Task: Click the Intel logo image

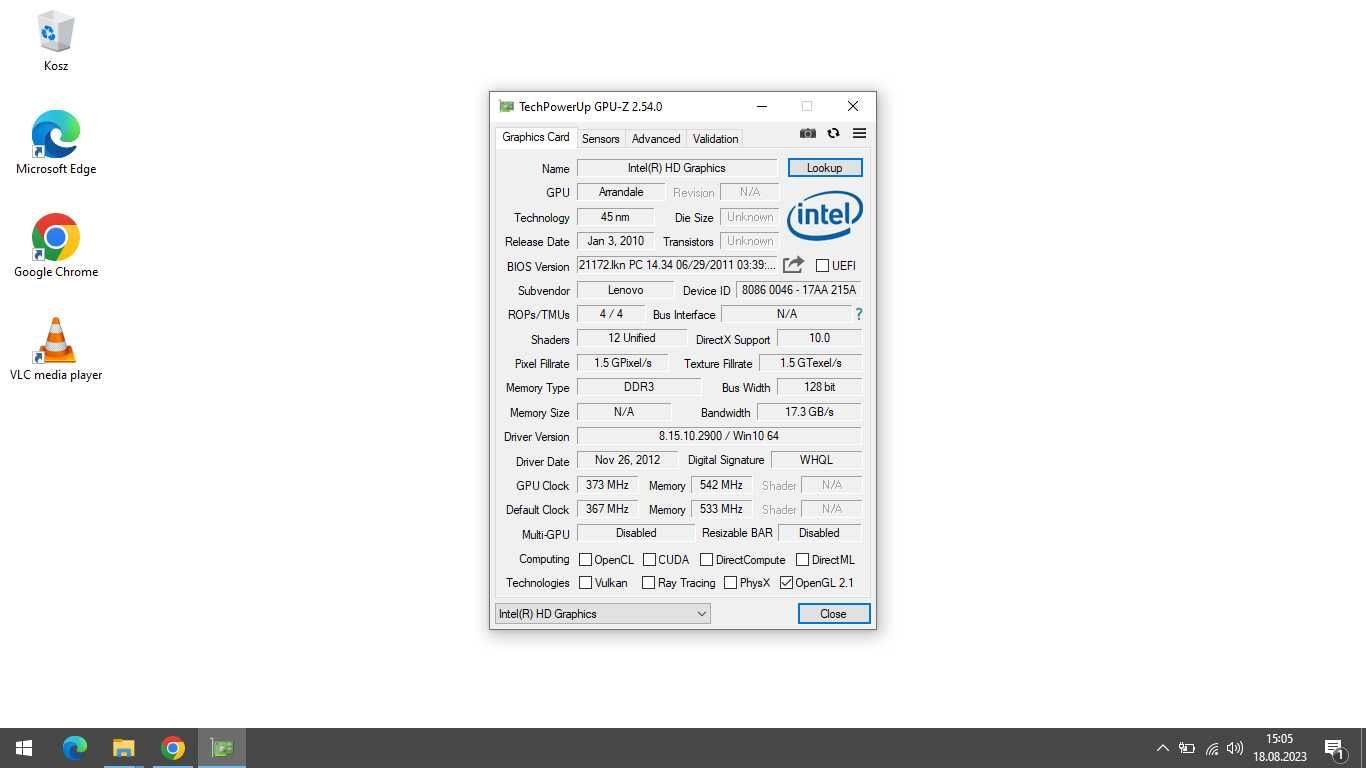Action: click(825, 215)
